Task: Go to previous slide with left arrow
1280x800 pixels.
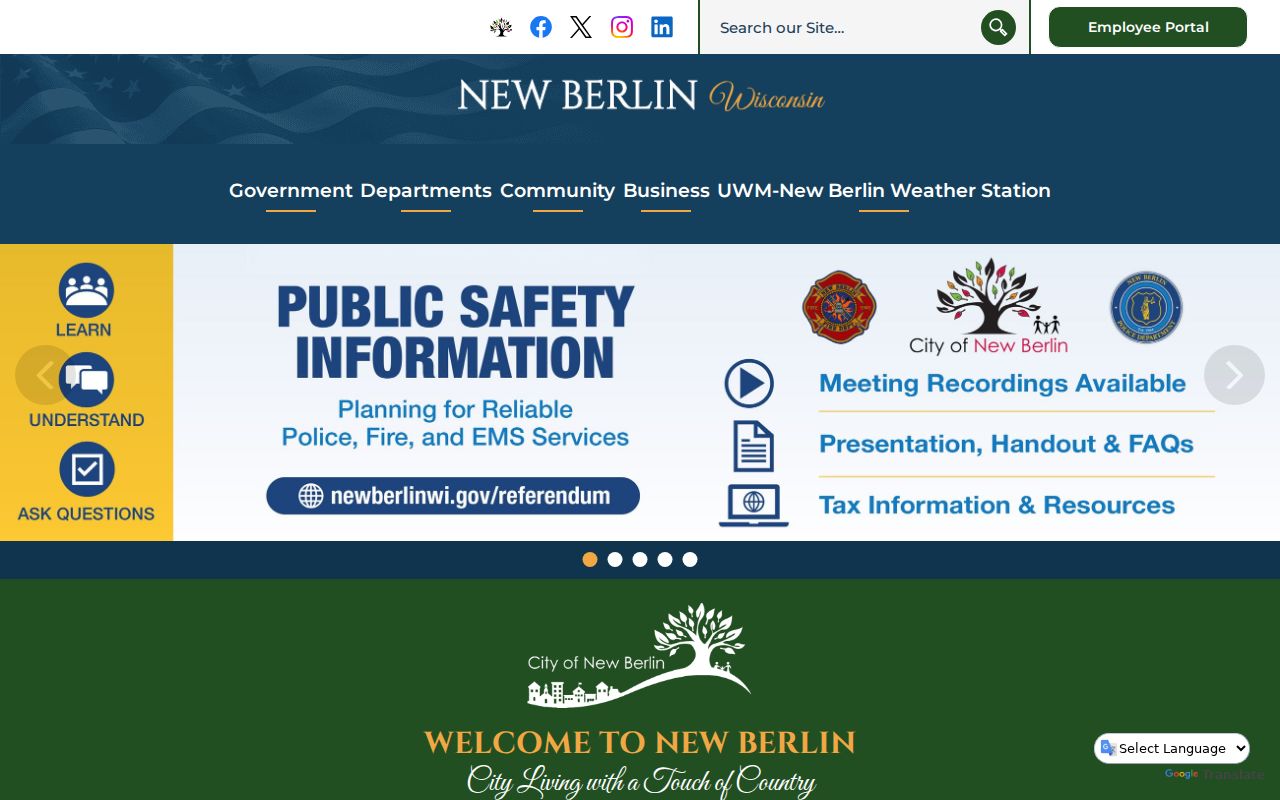Action: 45,375
